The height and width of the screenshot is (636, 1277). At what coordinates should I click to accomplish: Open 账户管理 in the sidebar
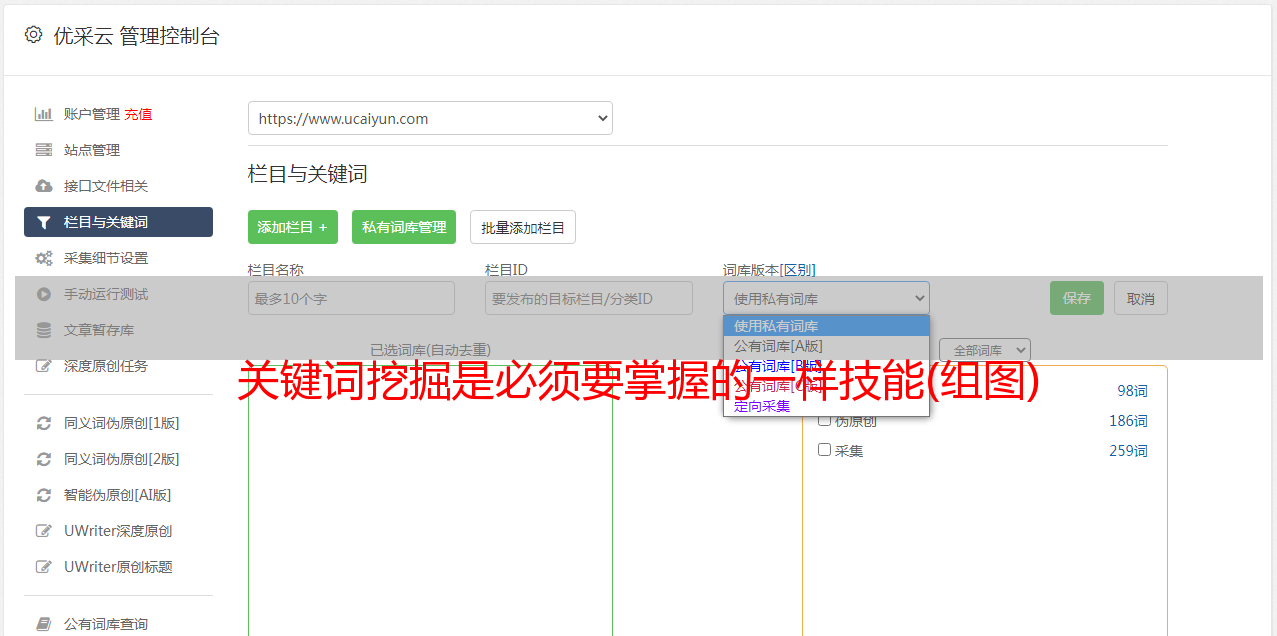(x=92, y=114)
